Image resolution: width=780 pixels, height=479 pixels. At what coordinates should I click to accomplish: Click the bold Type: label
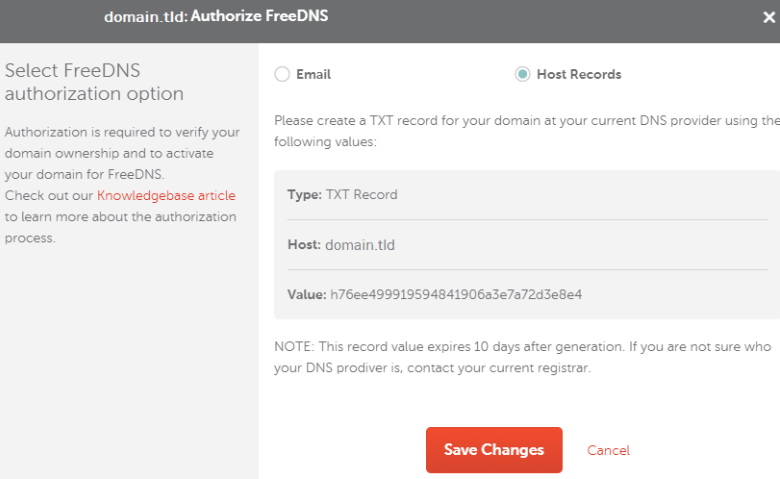click(x=304, y=194)
